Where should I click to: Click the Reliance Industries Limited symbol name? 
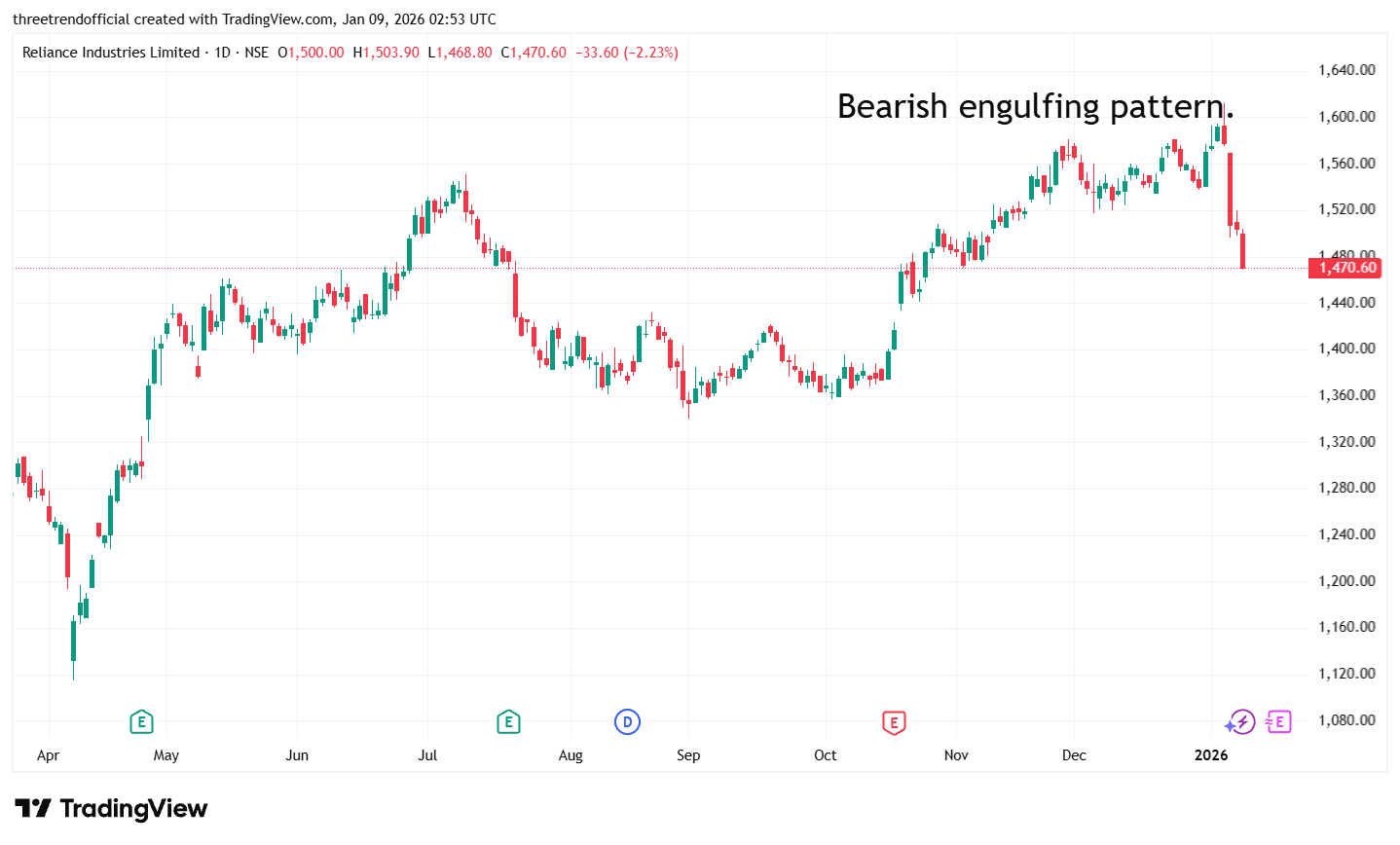[x=111, y=53]
